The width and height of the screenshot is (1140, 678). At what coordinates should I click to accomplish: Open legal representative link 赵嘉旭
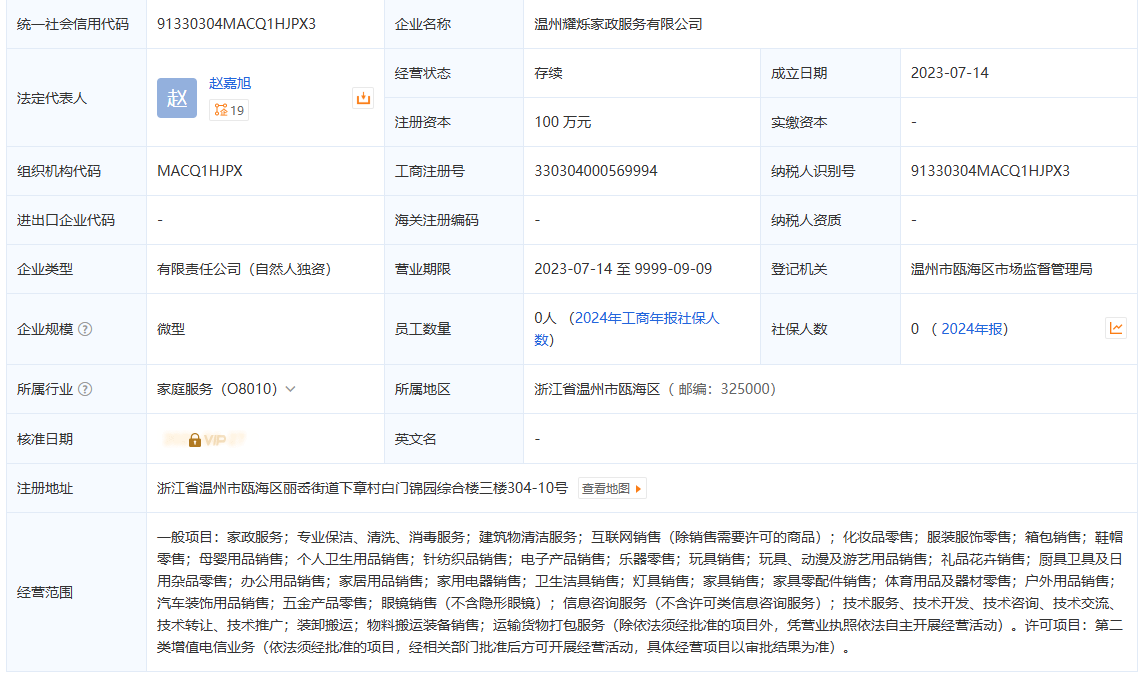click(230, 83)
